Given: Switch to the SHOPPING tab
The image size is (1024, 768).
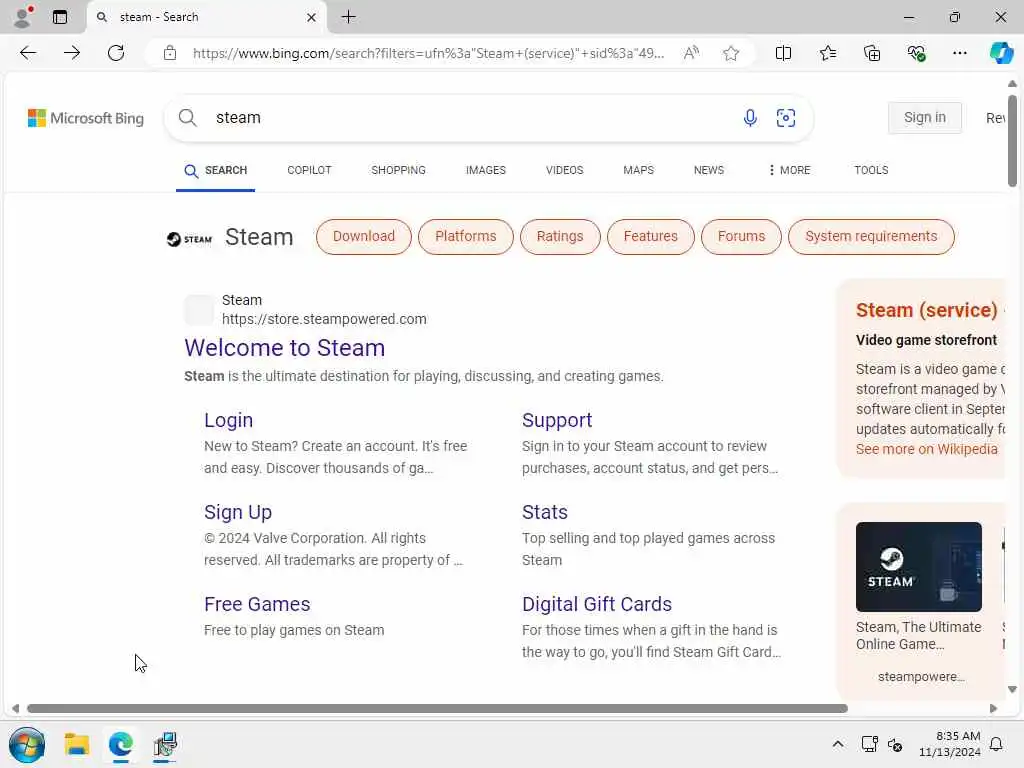Looking at the screenshot, I should click(x=398, y=170).
